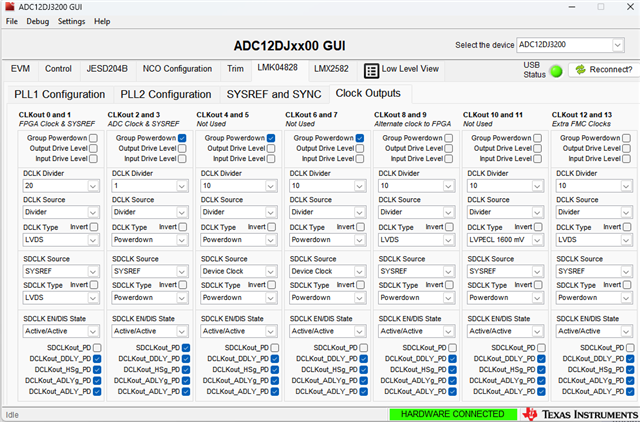Open SDCLK Type dropdown for CLKout 4 and 5

[239, 298]
